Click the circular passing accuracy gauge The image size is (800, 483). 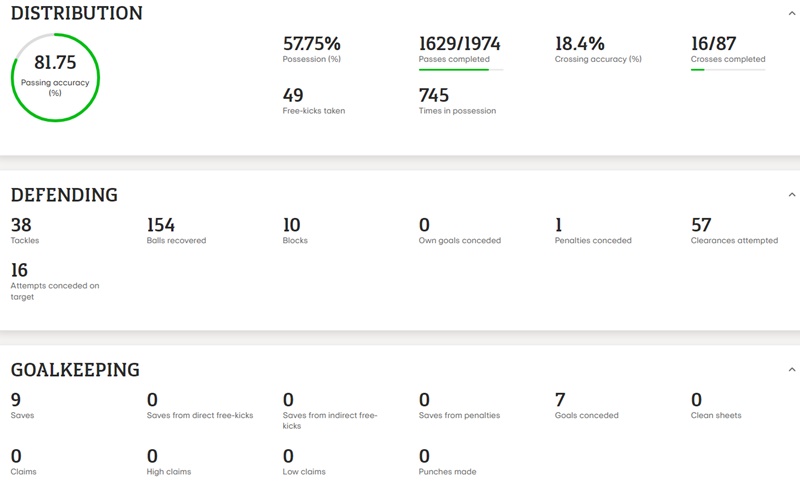[55, 78]
